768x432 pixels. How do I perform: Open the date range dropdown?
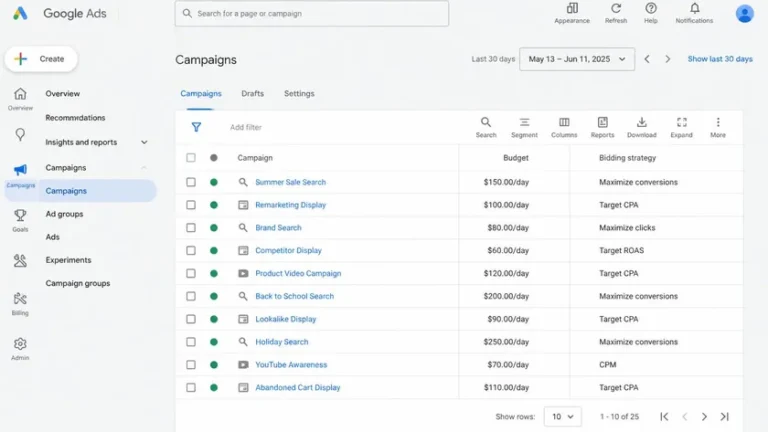tap(577, 59)
